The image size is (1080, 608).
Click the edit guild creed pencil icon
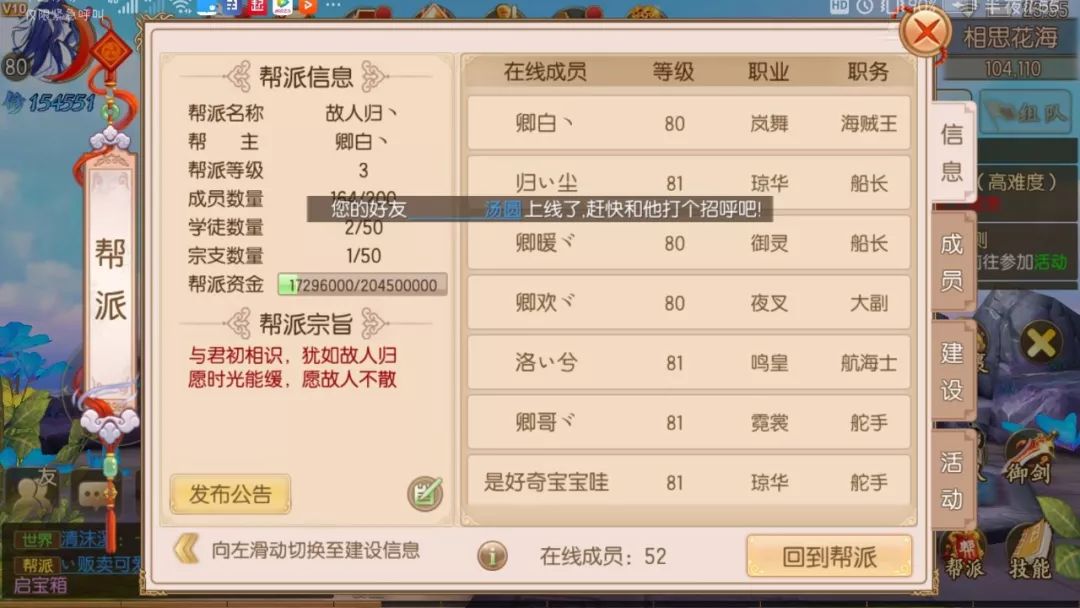coord(425,493)
